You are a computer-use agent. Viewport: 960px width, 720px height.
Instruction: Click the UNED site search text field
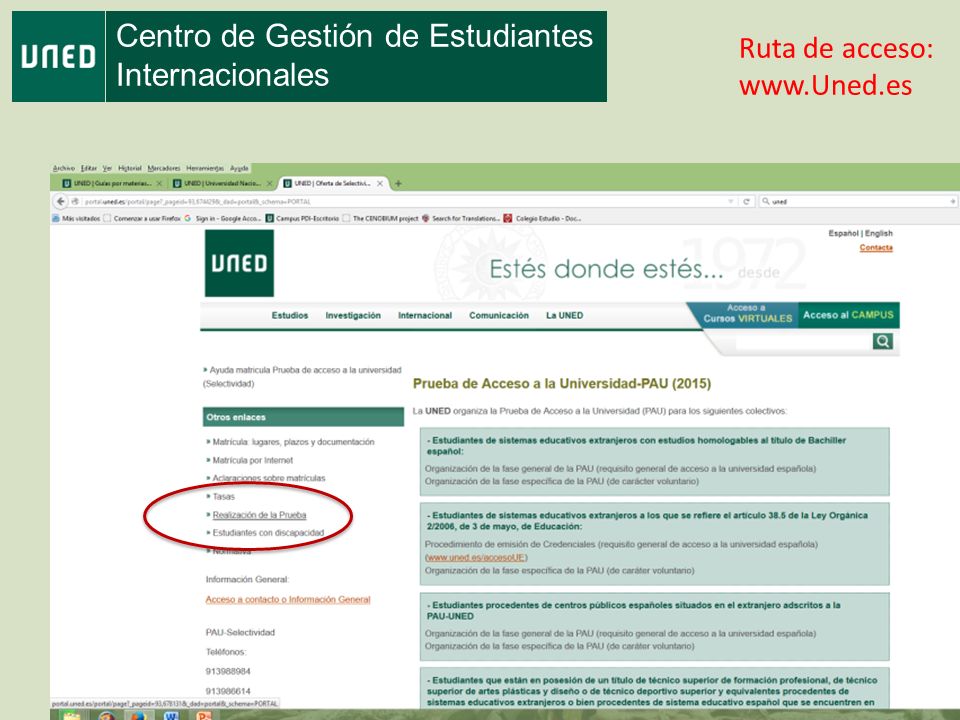803,342
